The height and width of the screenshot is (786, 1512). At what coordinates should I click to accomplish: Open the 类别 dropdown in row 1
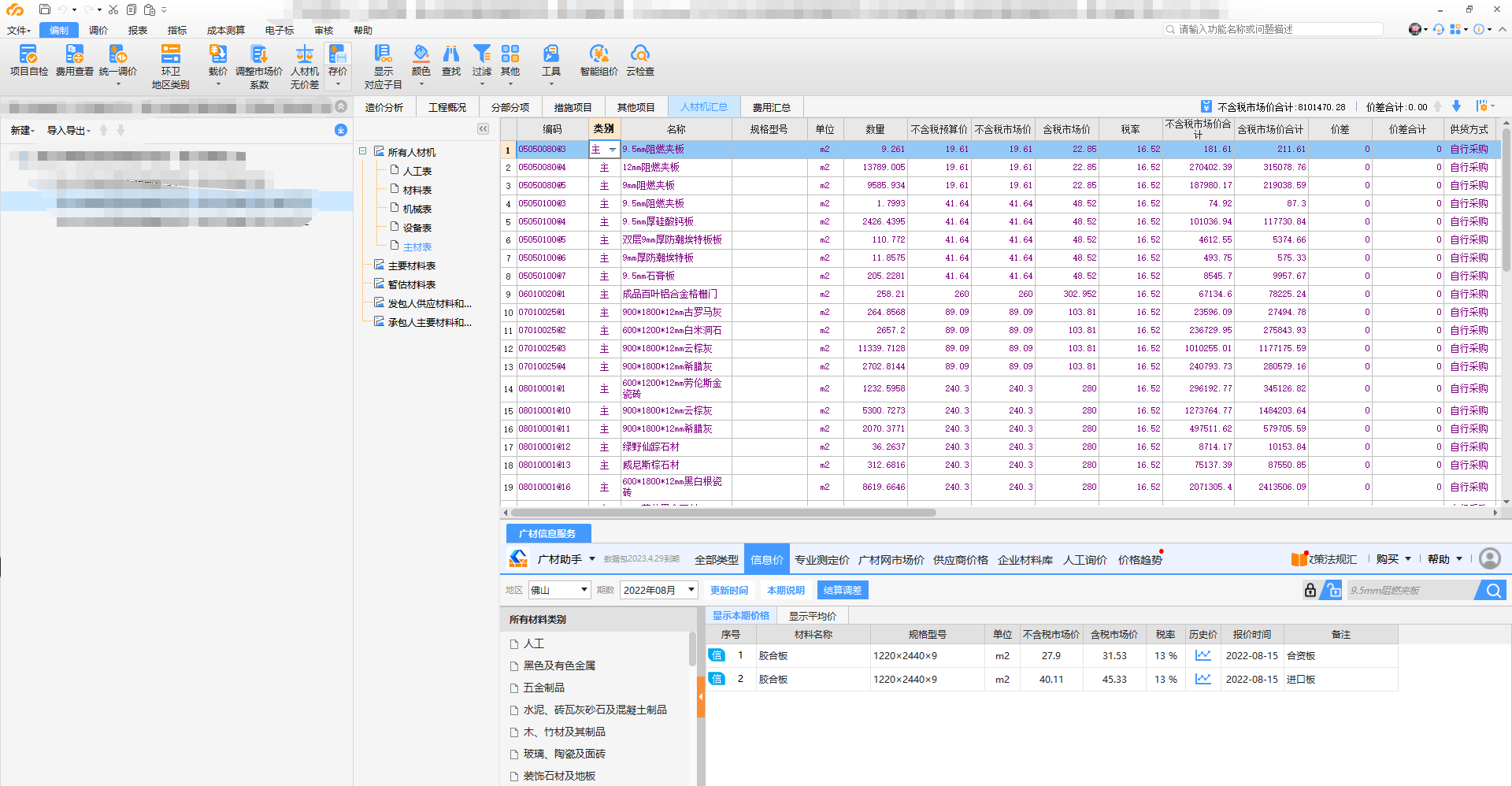point(612,150)
